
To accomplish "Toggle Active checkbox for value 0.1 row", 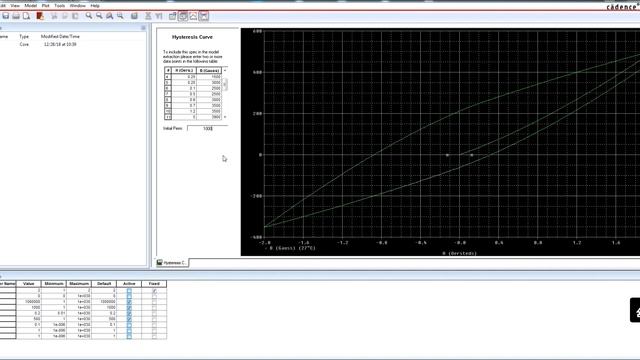I will pyautogui.click(x=129, y=325).
